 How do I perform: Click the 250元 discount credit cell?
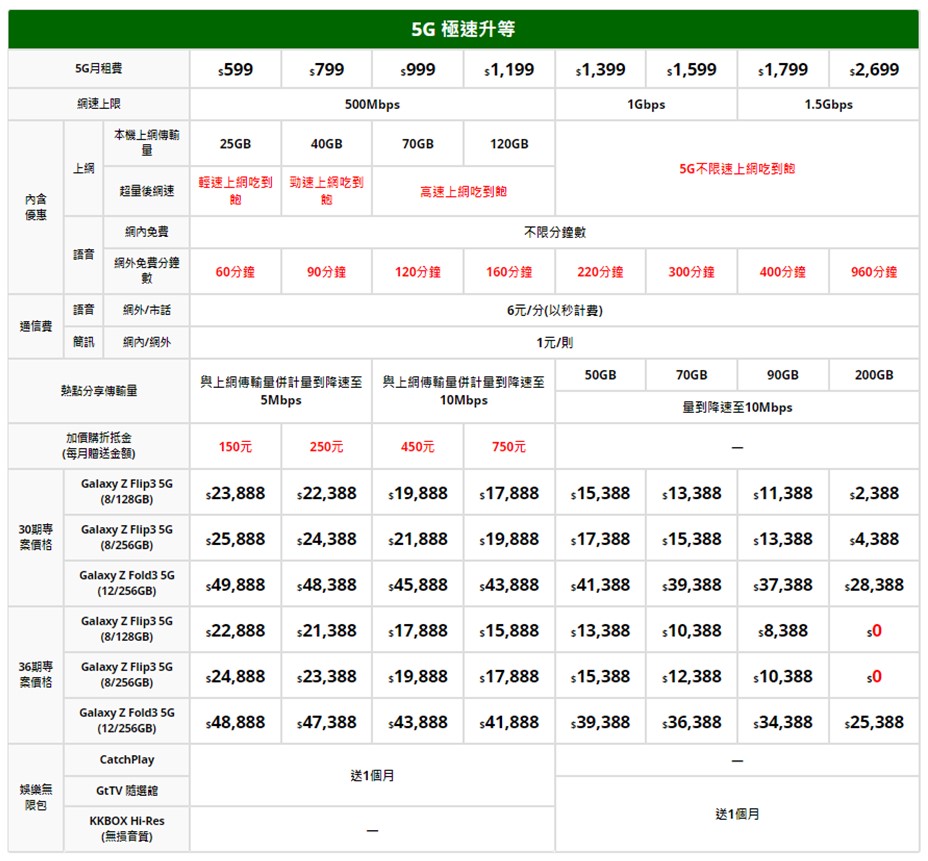327,446
